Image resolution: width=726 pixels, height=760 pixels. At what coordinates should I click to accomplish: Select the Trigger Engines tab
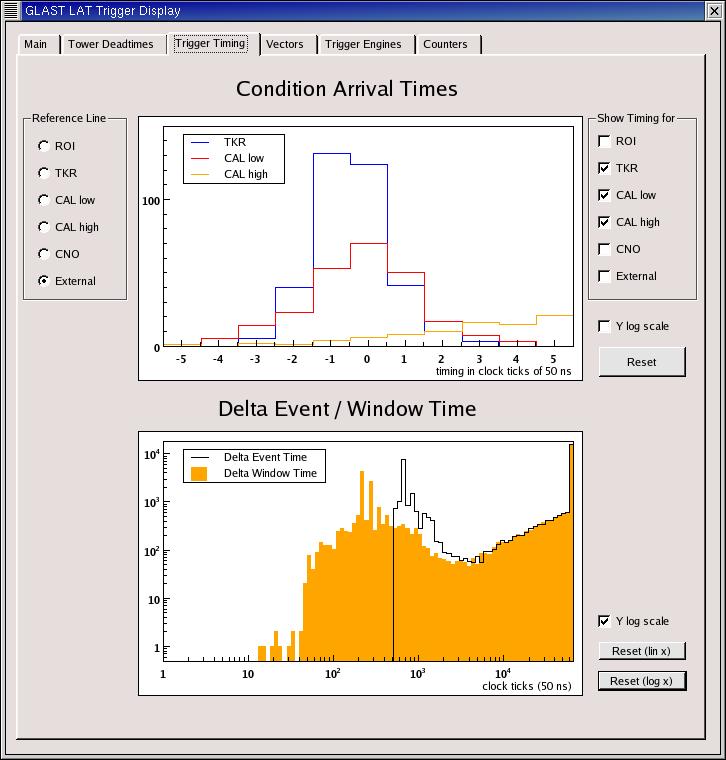tap(363, 44)
